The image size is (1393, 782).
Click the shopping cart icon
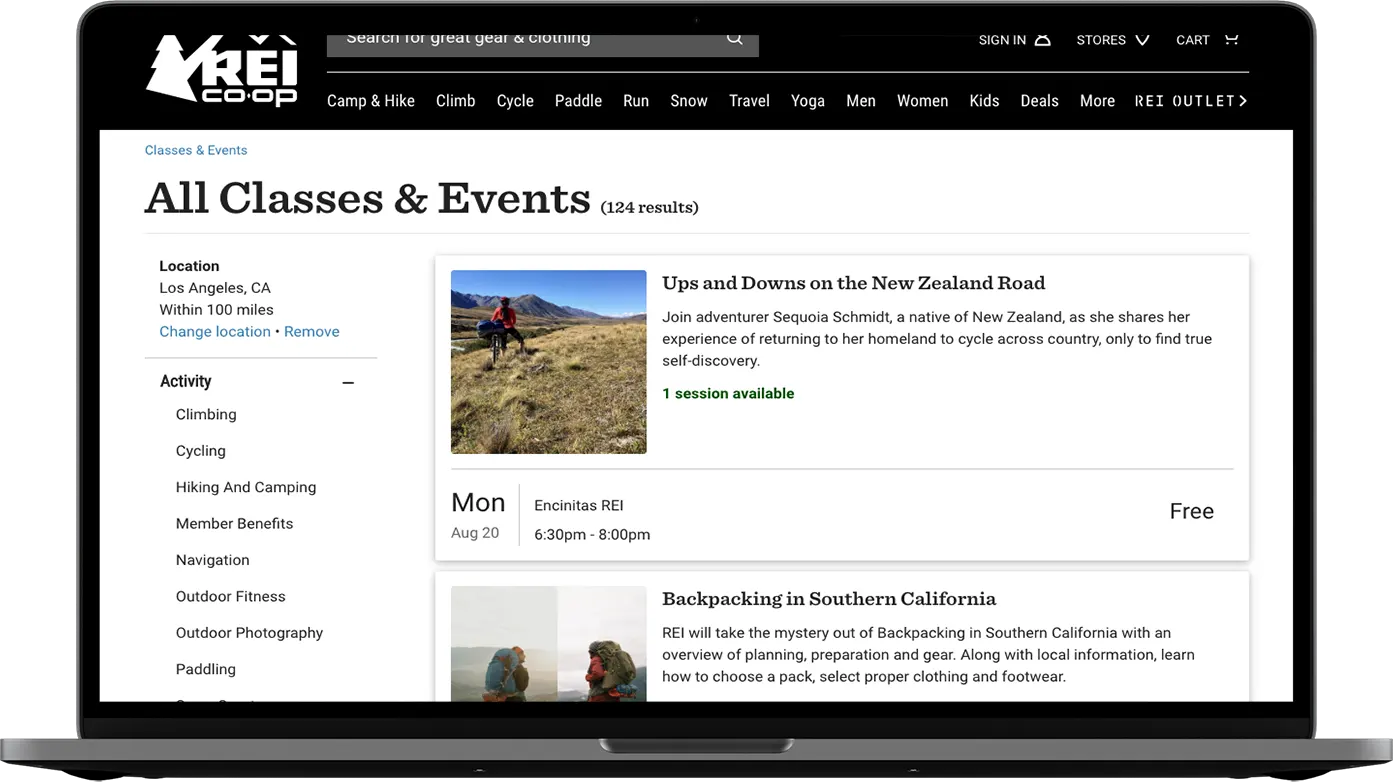pos(1231,40)
